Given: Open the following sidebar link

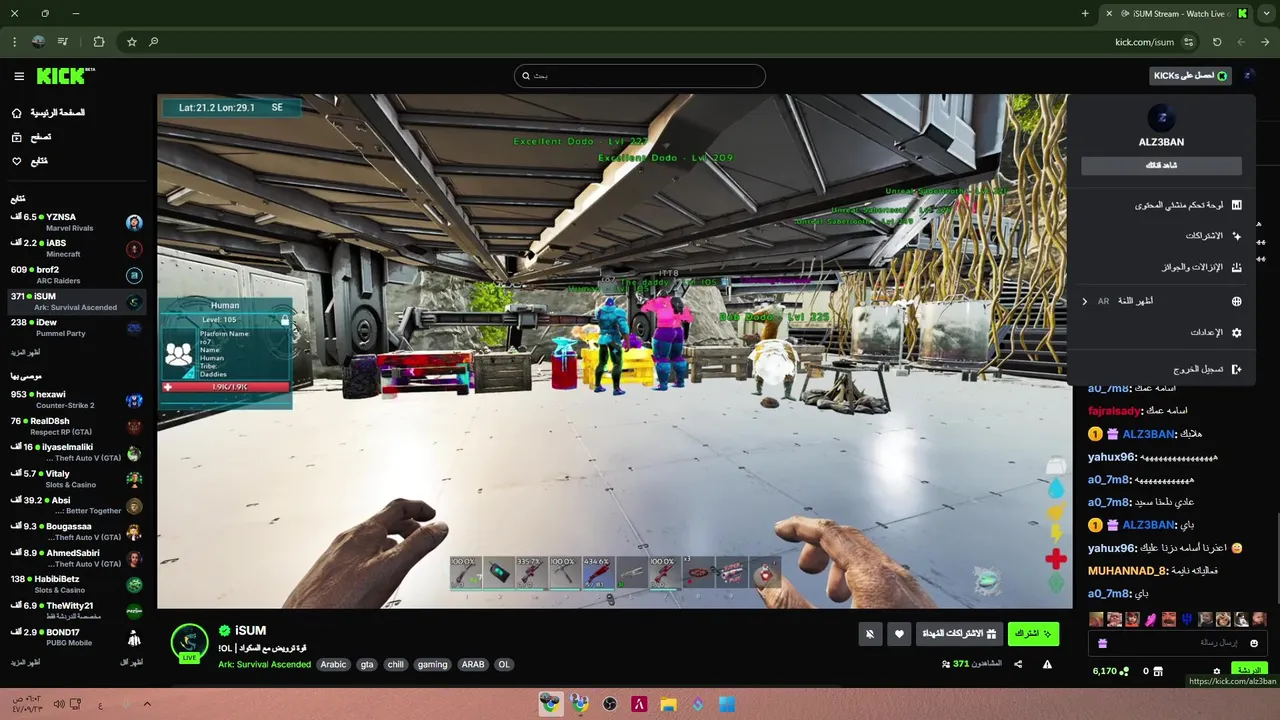Looking at the screenshot, I should click(29, 161).
